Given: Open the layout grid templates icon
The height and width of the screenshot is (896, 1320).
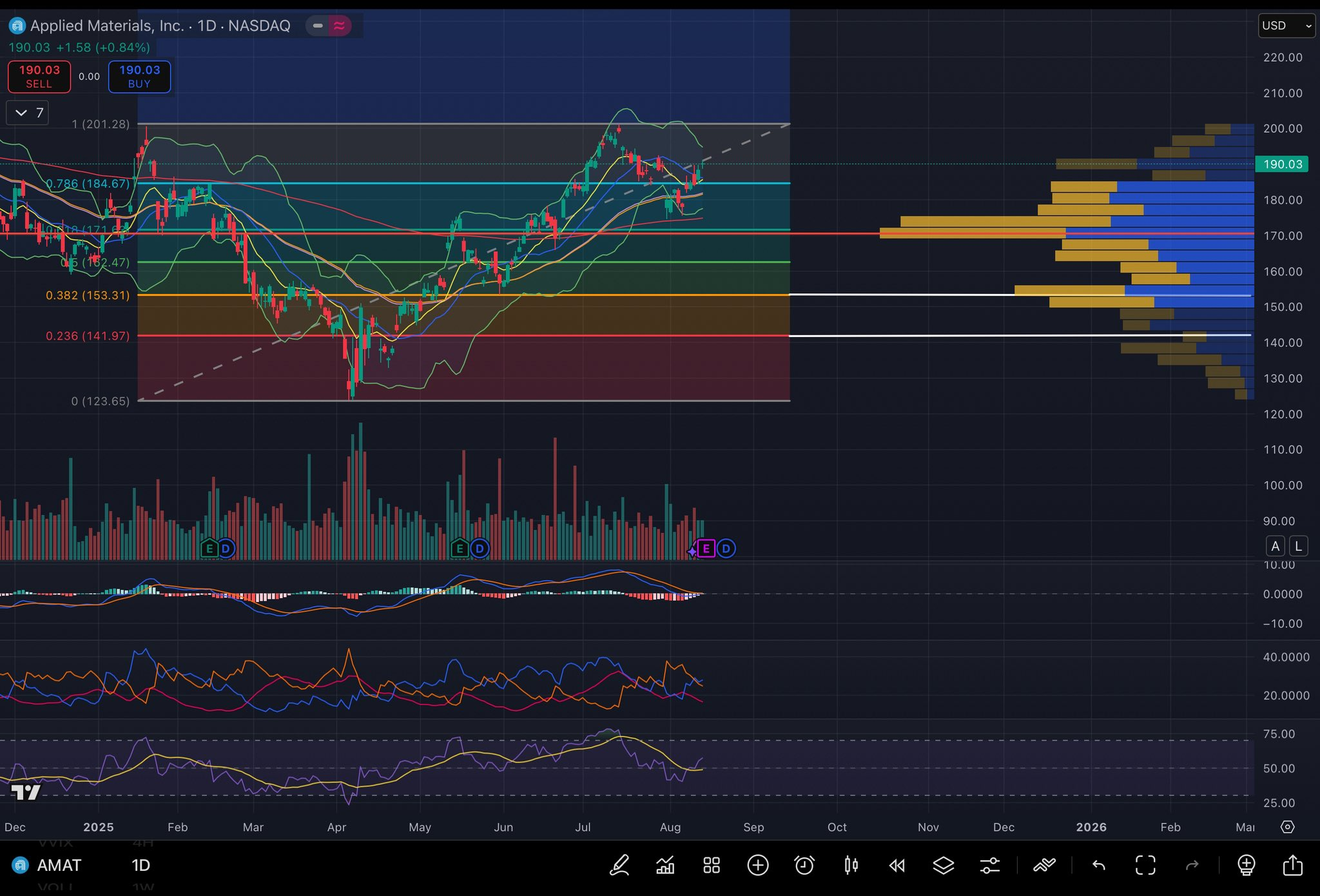Looking at the screenshot, I should 712,865.
